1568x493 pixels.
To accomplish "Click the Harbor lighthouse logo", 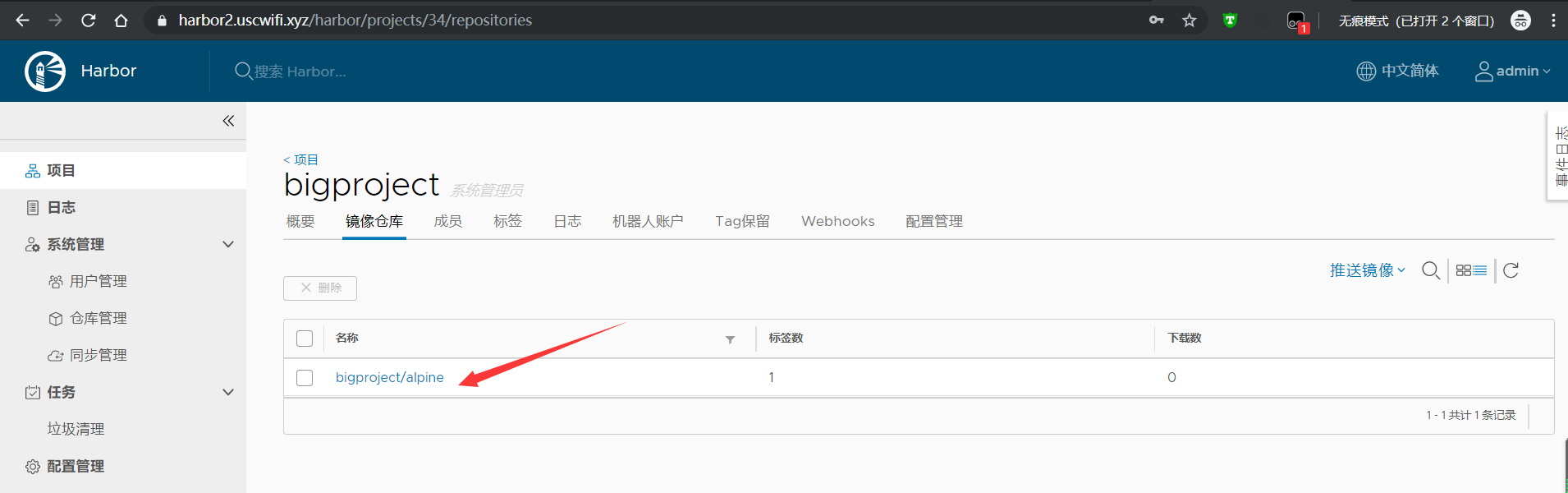I will [45, 71].
